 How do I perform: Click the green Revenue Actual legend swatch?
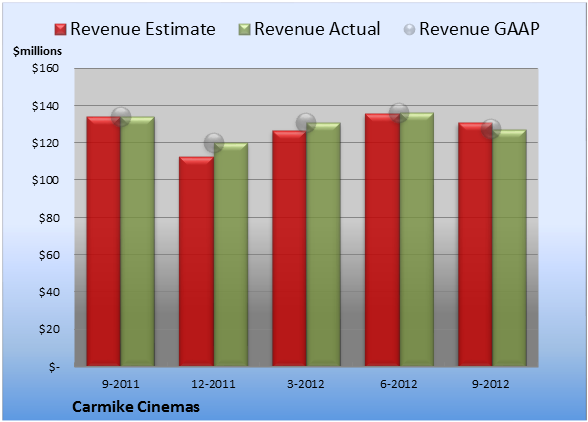(x=244, y=30)
